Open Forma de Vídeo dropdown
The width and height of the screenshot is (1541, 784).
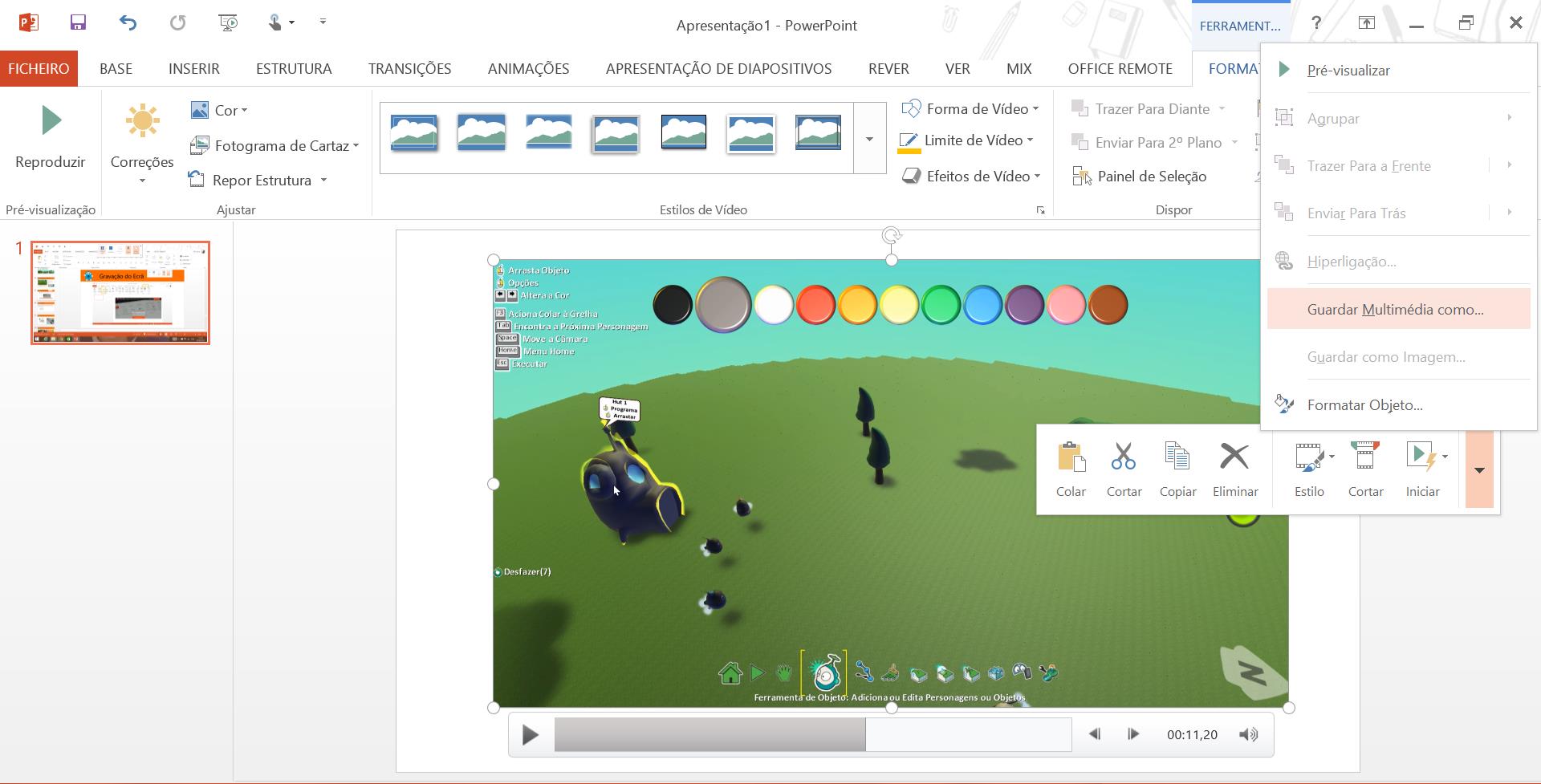point(970,108)
